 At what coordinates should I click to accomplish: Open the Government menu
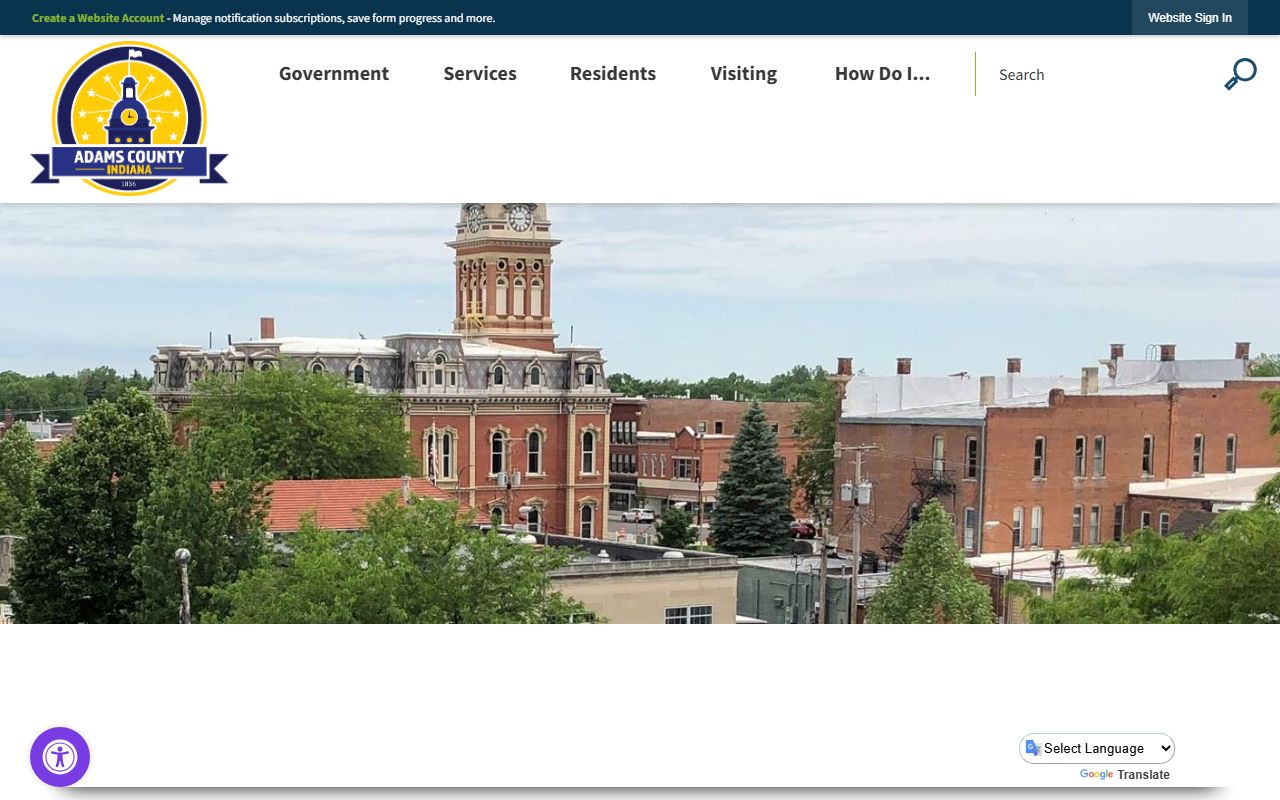[334, 74]
